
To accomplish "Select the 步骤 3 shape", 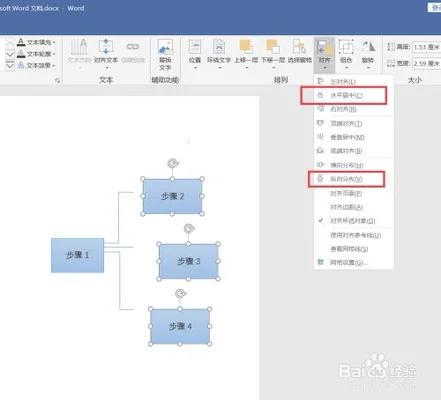I will click(x=188, y=261).
